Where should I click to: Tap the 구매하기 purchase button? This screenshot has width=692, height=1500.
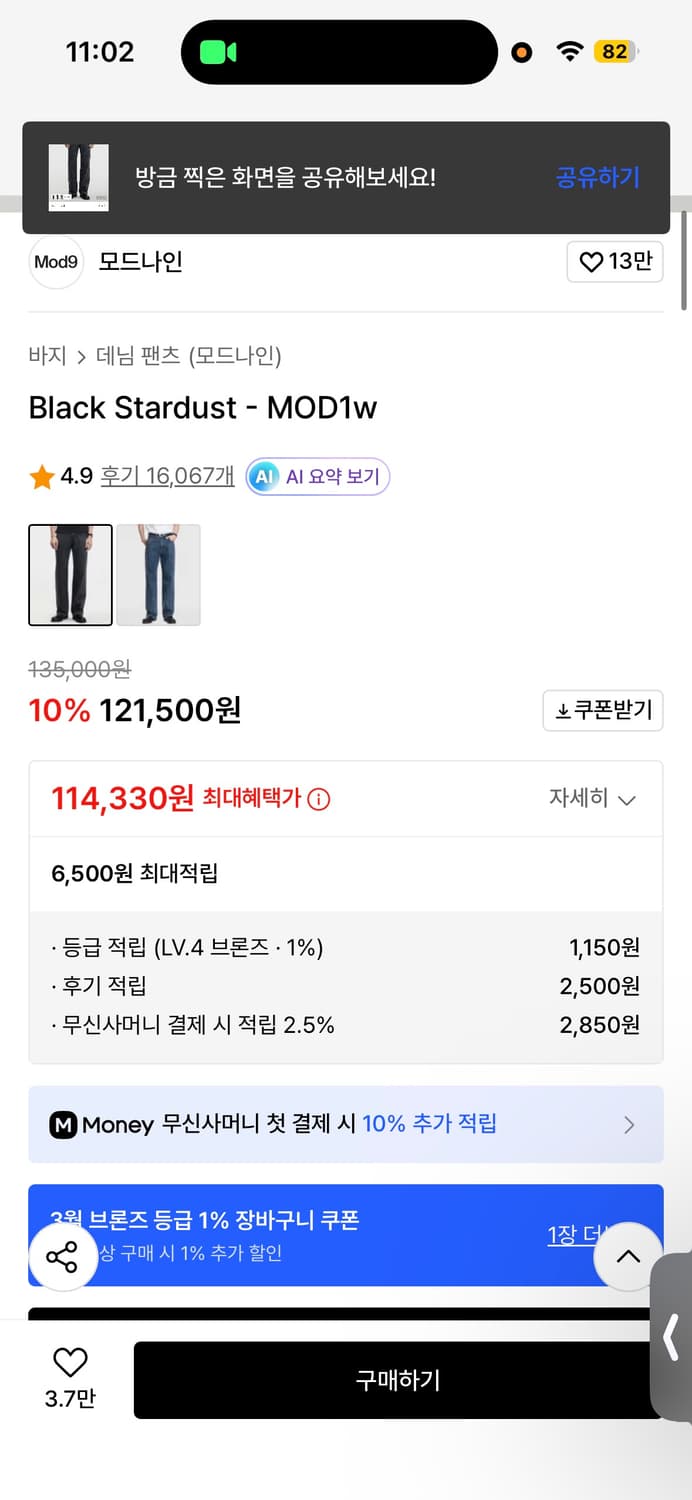pyautogui.click(x=398, y=1380)
